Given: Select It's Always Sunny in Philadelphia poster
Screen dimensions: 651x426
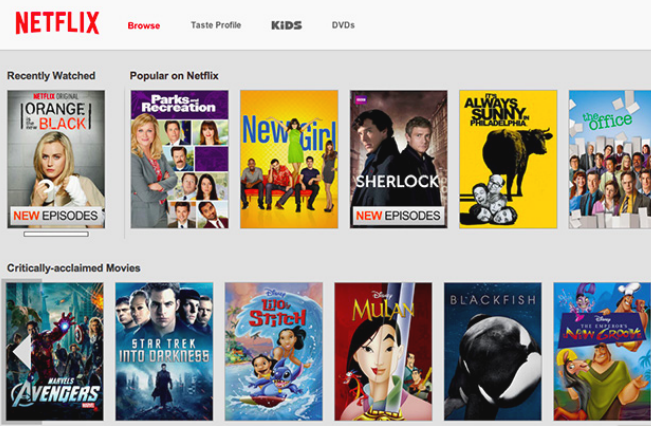Looking at the screenshot, I should [508, 159].
